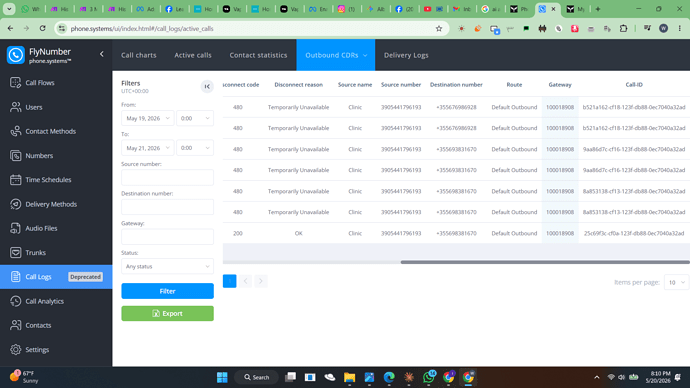This screenshot has height=388, width=690.
Task: Click the horizontal table scrollbar
Action: (545, 262)
